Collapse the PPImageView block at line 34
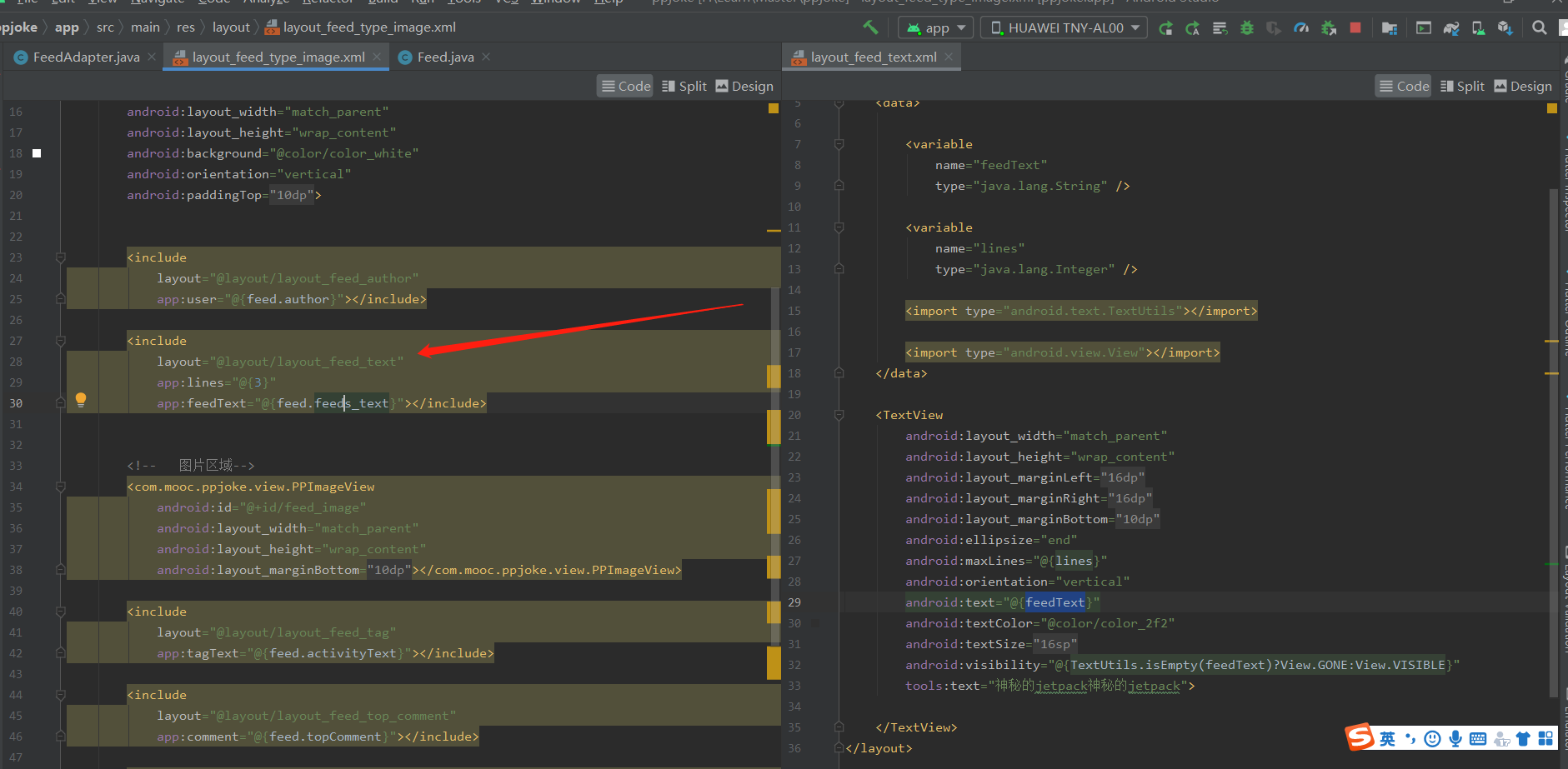 click(x=61, y=487)
